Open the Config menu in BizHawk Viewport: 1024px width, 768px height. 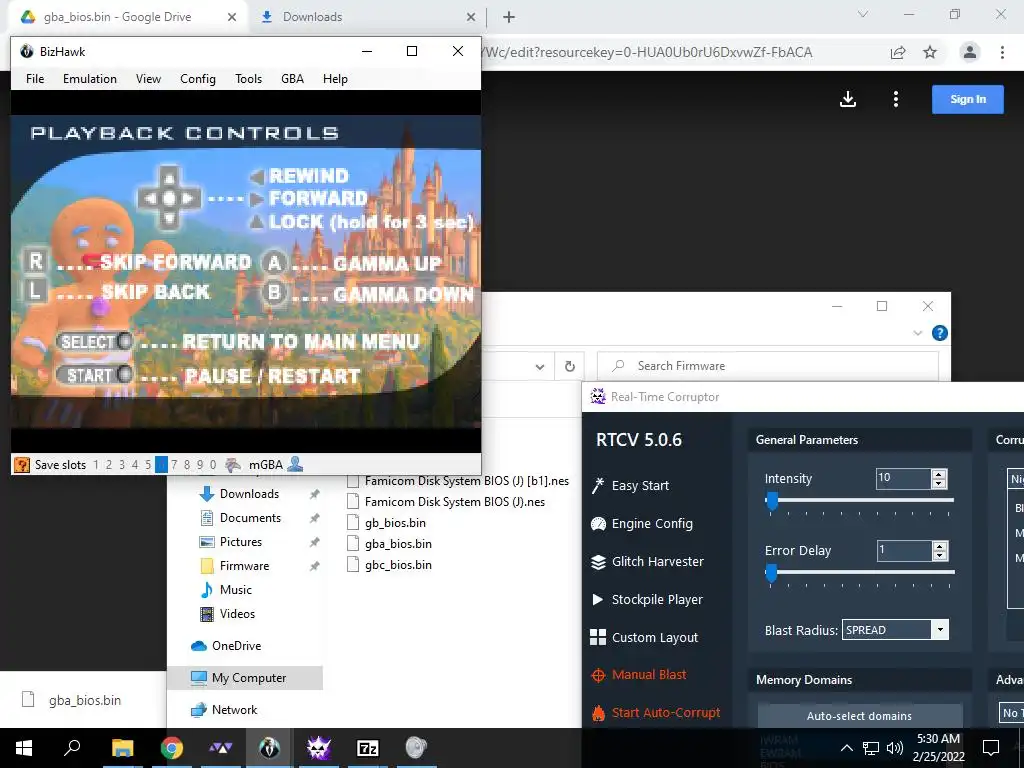pos(198,79)
